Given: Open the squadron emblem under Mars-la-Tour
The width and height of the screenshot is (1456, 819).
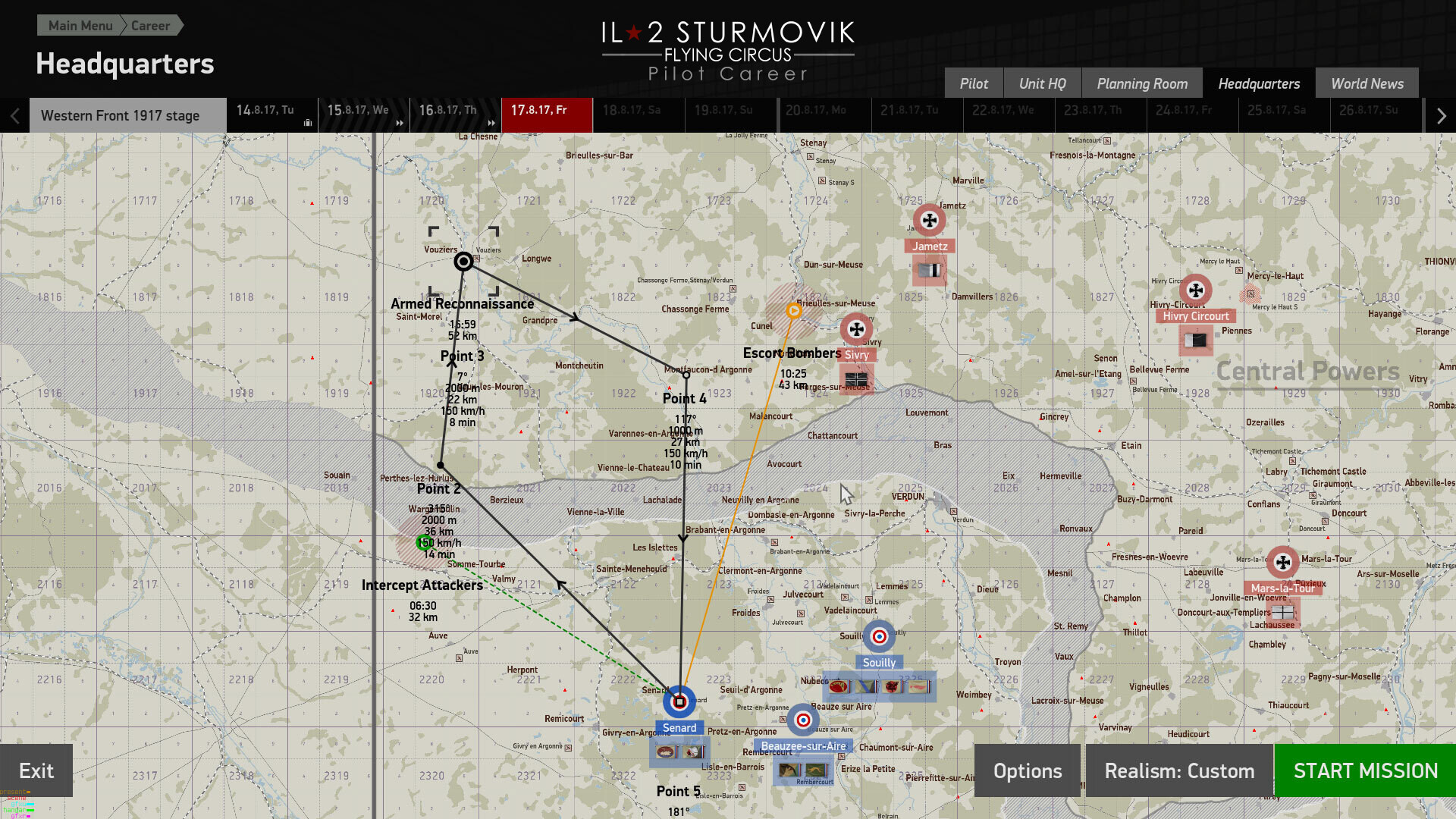Looking at the screenshot, I should [x=1283, y=612].
